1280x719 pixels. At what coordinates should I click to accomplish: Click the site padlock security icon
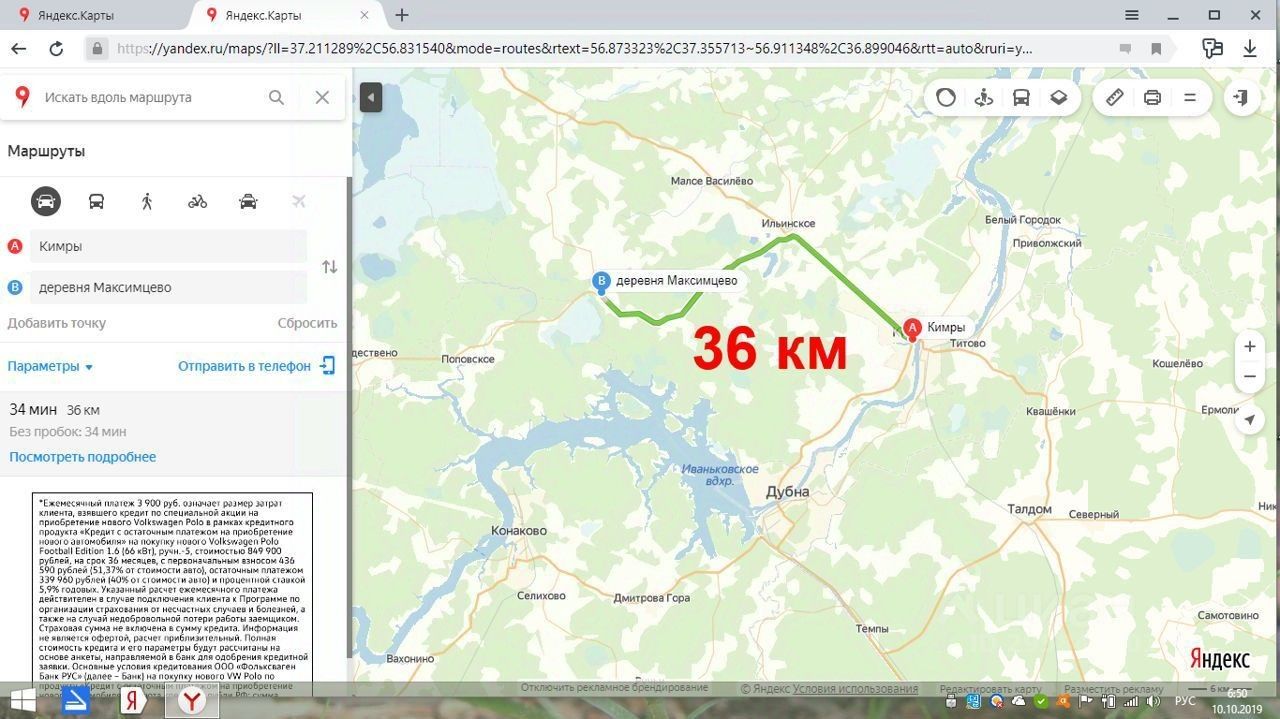click(97, 48)
